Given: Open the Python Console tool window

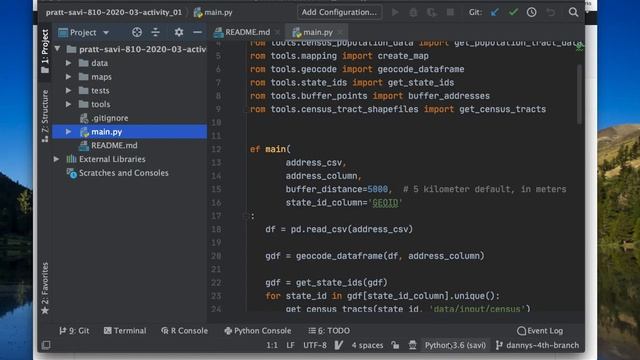Looking at the screenshot, I should click(x=258, y=331).
